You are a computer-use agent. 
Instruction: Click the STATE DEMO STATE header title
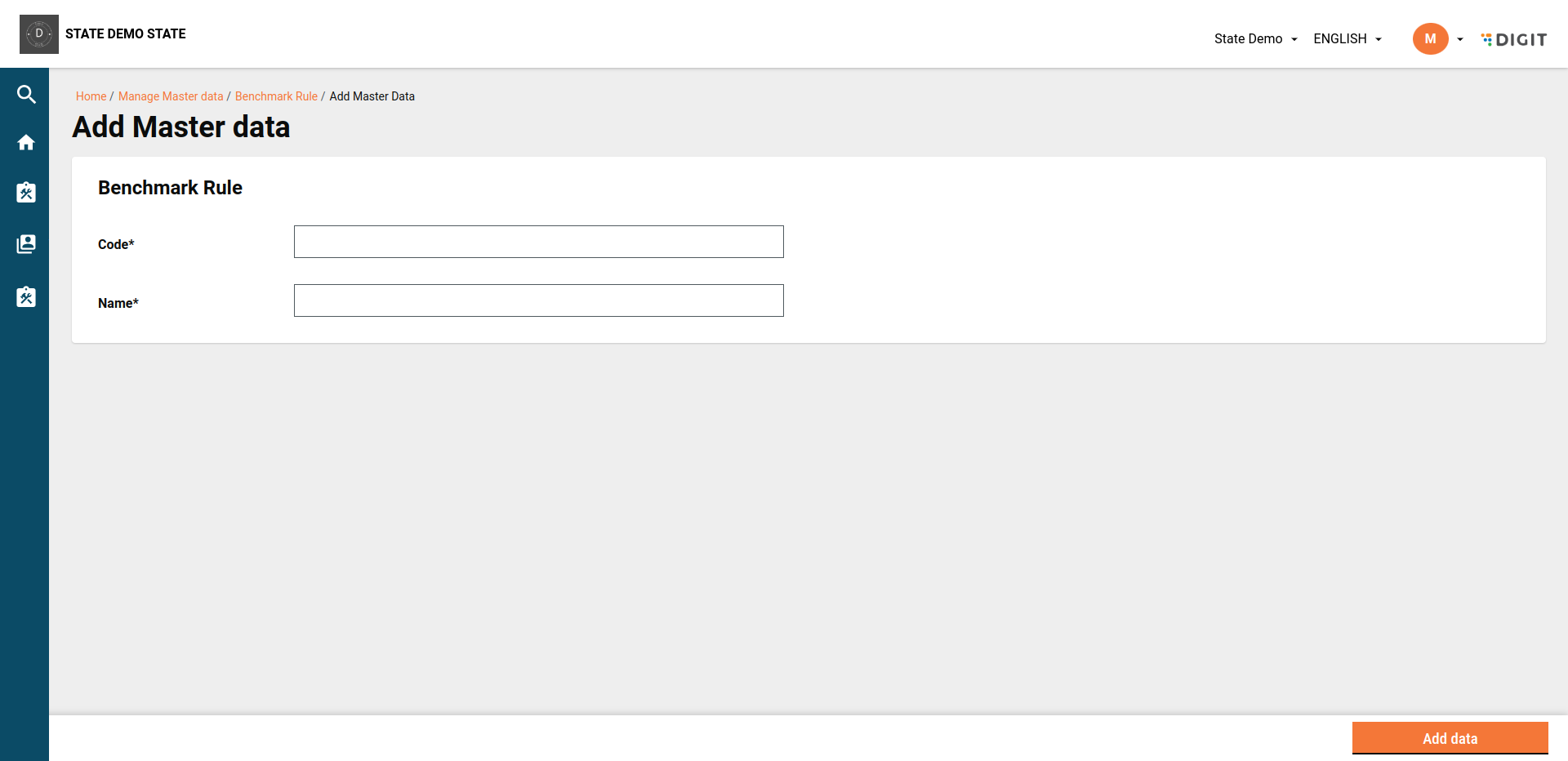click(126, 33)
